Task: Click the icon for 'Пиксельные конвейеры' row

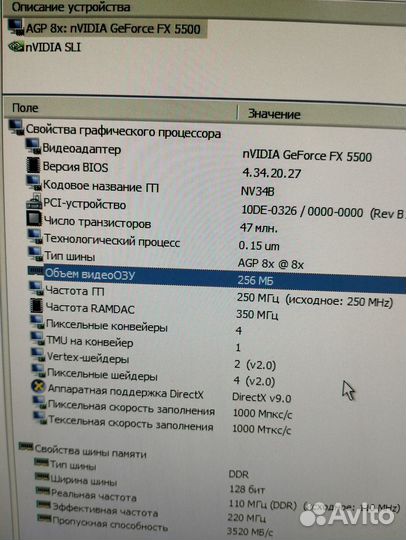Action: (x=37, y=322)
